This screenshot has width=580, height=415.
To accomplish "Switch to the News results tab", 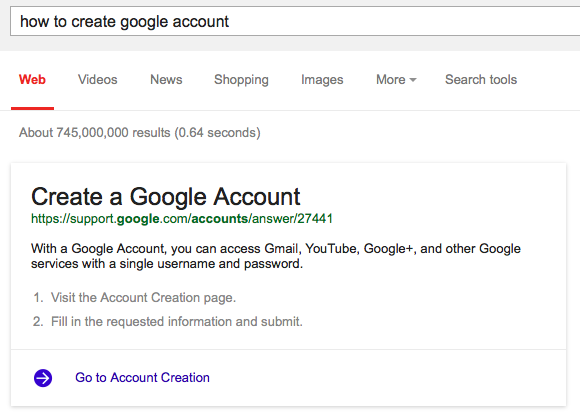I will point(166,80).
